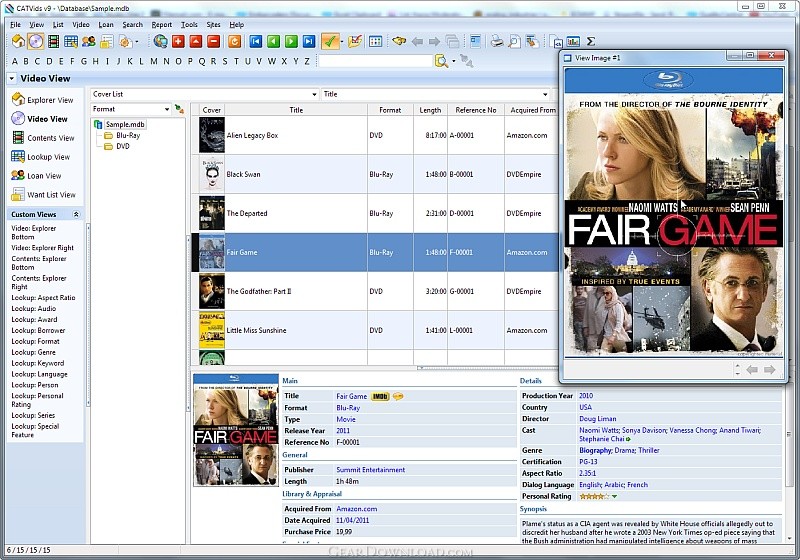
Task: Click the Summit Entertainment publisher link
Action: coord(370,470)
